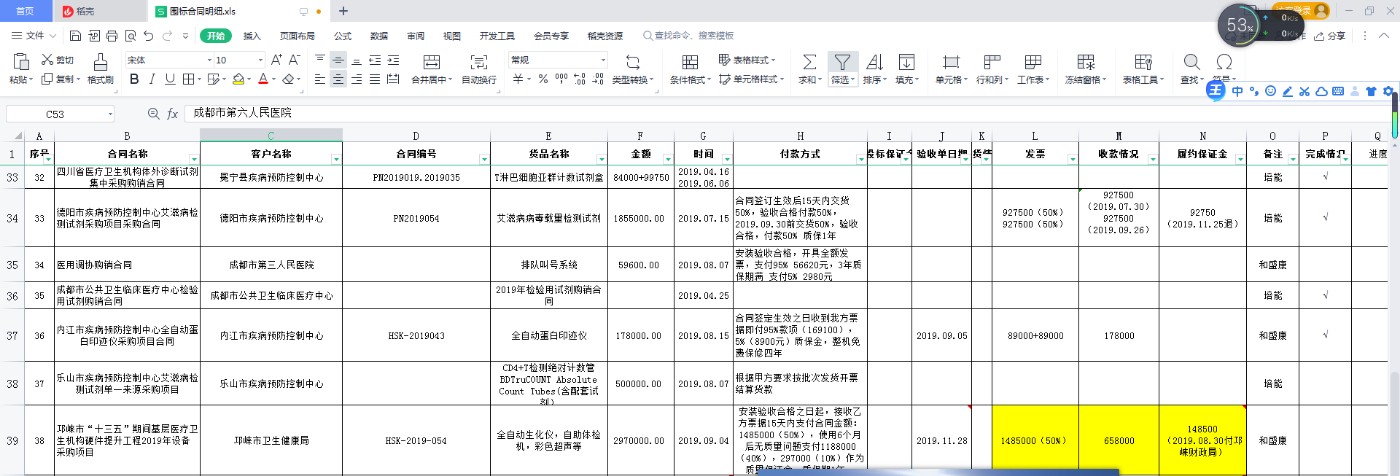Click the Print icon in quick access toolbar
1400x476 pixels.
click(110, 35)
